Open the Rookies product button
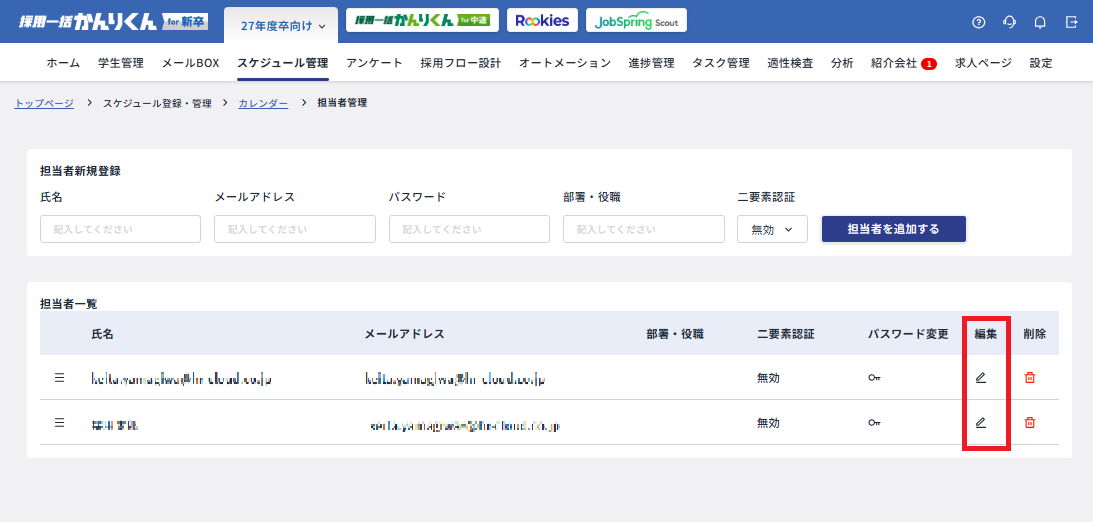The width and height of the screenshot is (1093, 522). point(542,20)
